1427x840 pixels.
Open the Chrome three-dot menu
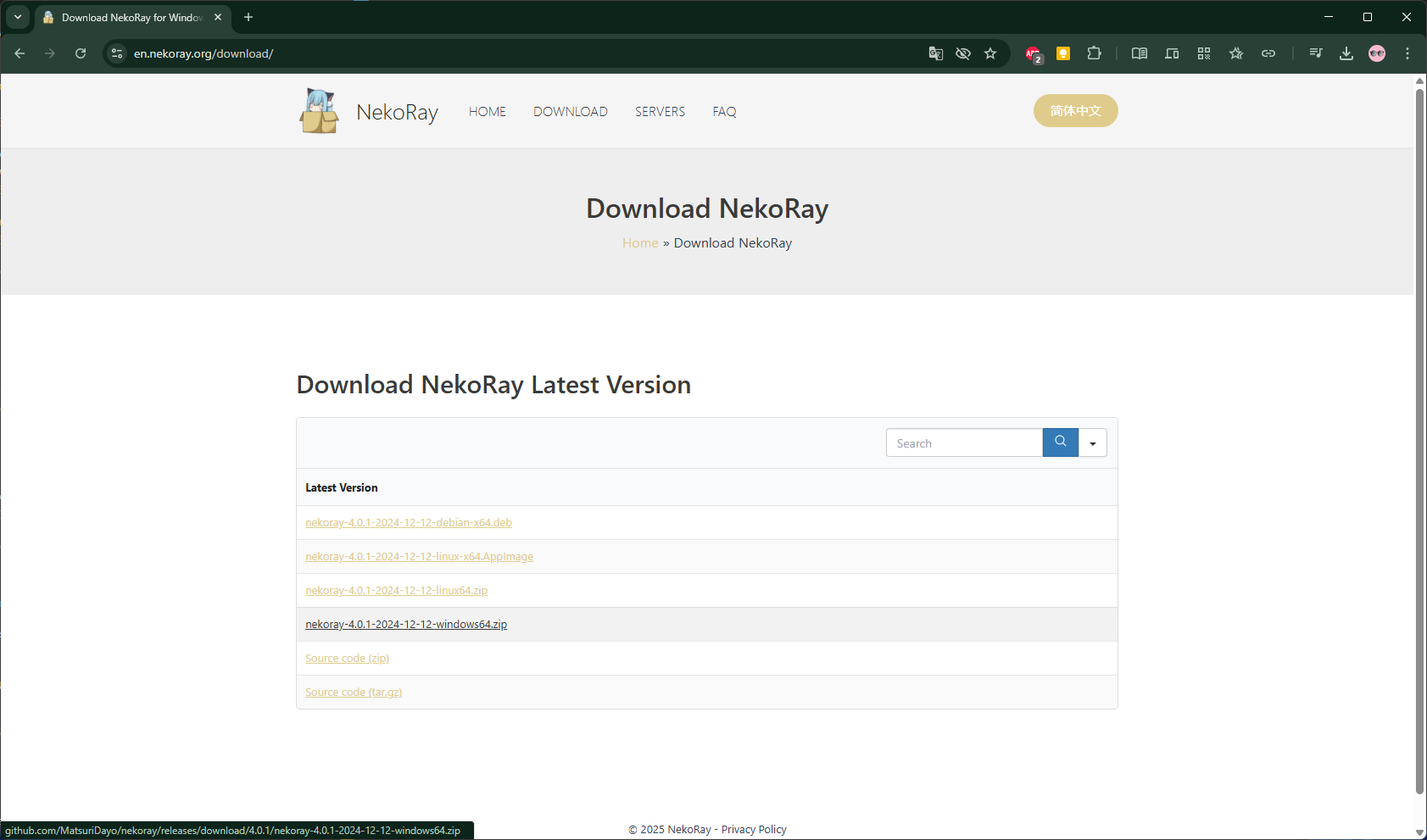pyautogui.click(x=1407, y=53)
